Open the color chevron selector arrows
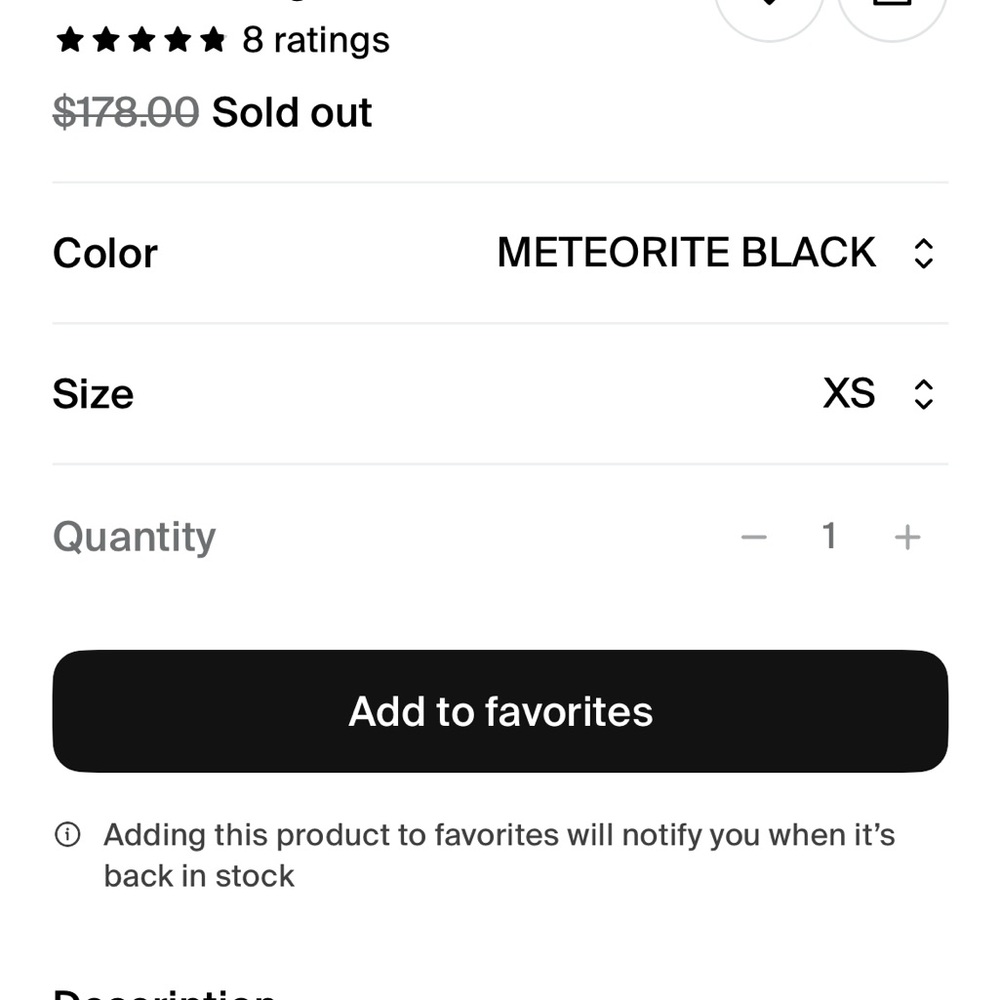This screenshot has width=1000, height=1000. pyautogui.click(x=923, y=254)
